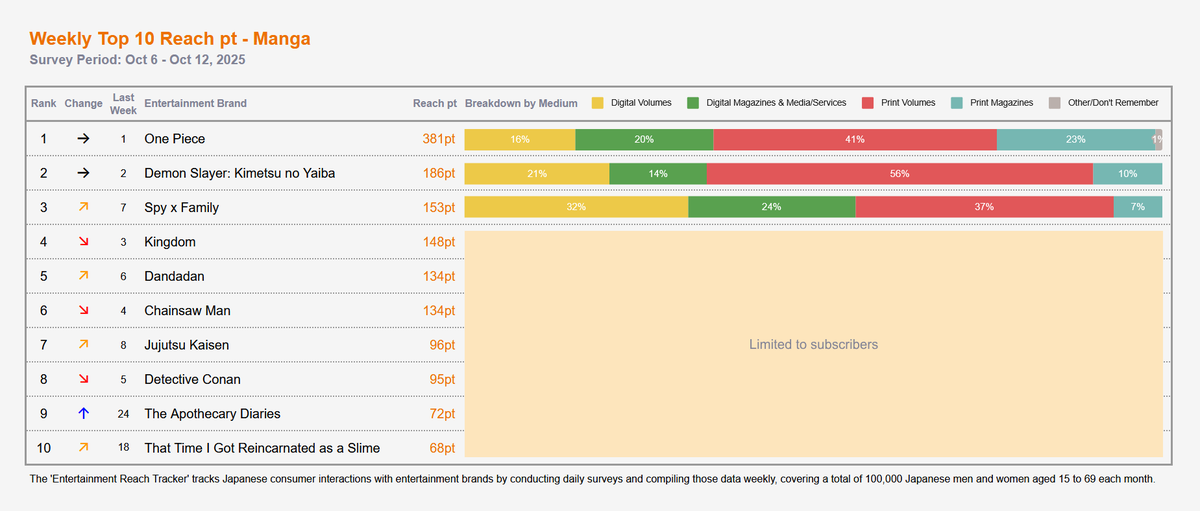
Task: Click the 381pt reach value
Action: [439, 139]
